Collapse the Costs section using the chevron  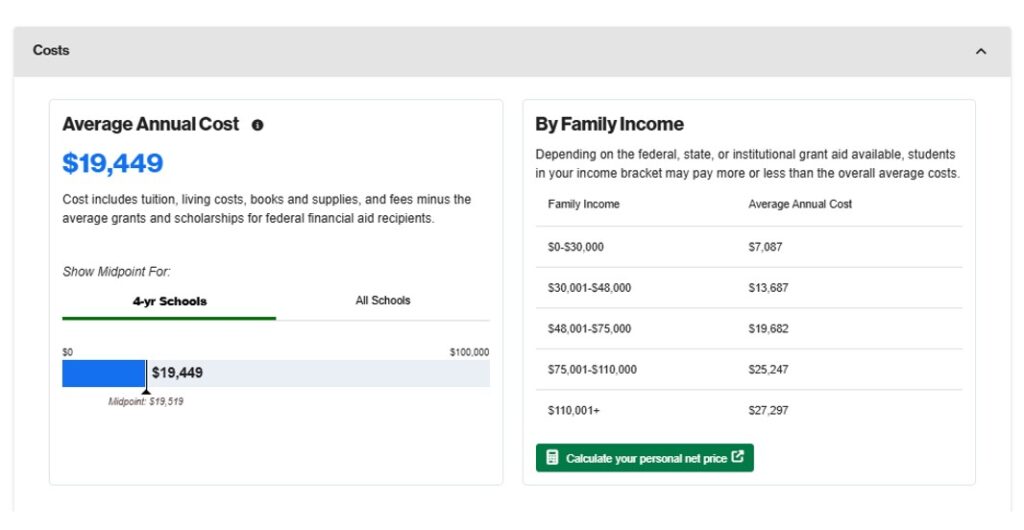click(x=980, y=51)
